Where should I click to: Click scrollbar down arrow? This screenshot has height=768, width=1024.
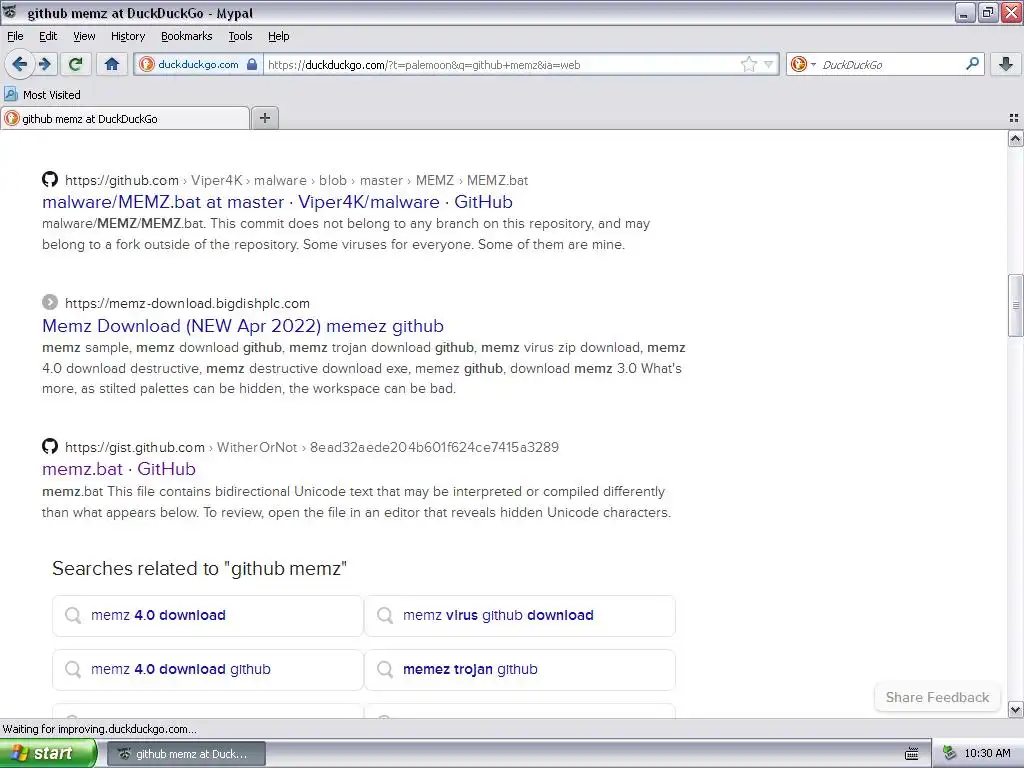coord(1016,709)
